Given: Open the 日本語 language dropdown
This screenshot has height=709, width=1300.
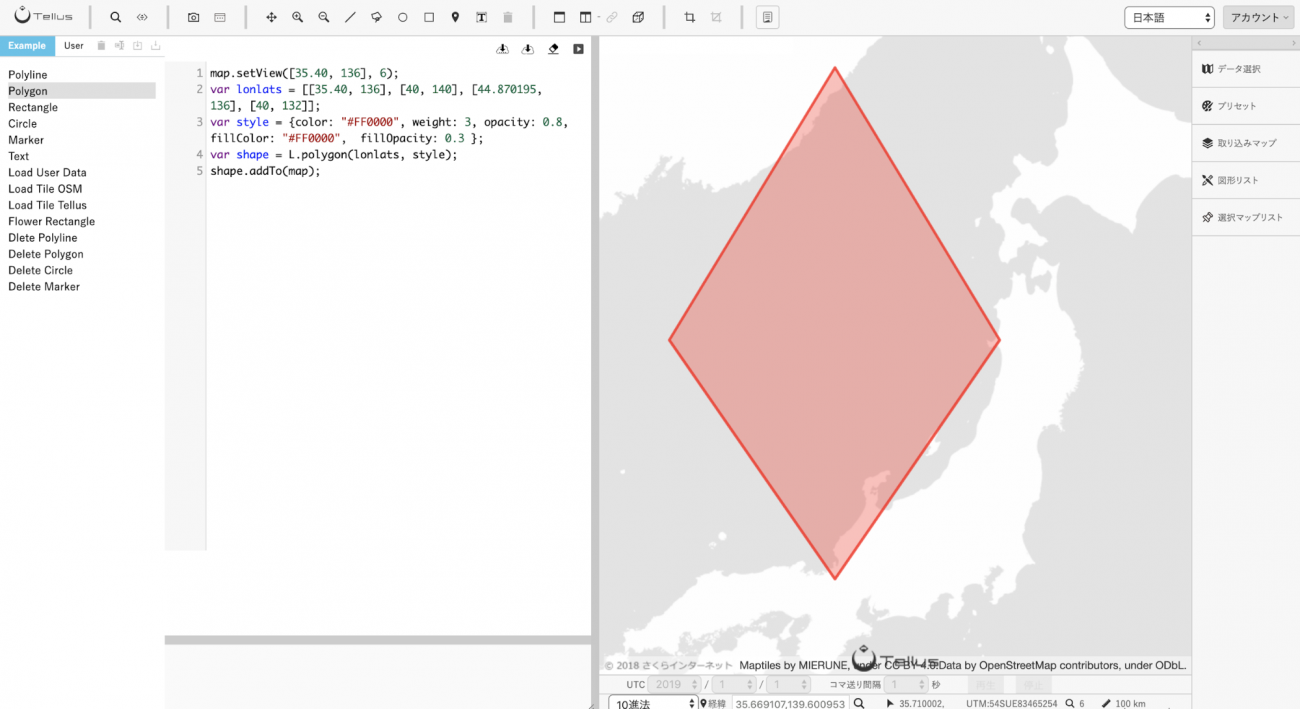Looking at the screenshot, I should tap(1169, 18).
